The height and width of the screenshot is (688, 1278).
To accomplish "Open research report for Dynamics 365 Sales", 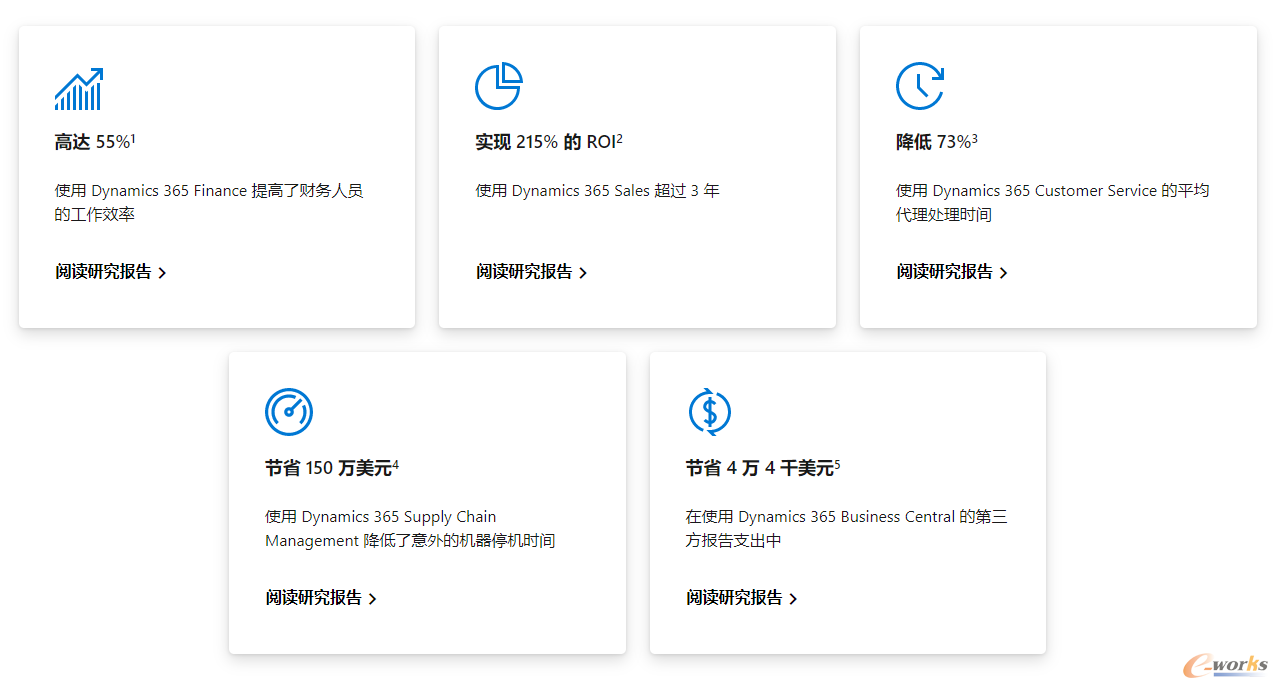I will 532,272.
